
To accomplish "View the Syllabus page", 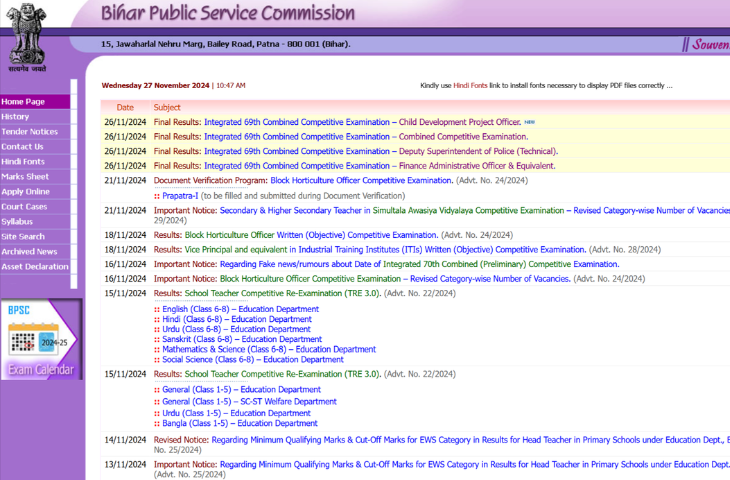I will pos(35,222).
